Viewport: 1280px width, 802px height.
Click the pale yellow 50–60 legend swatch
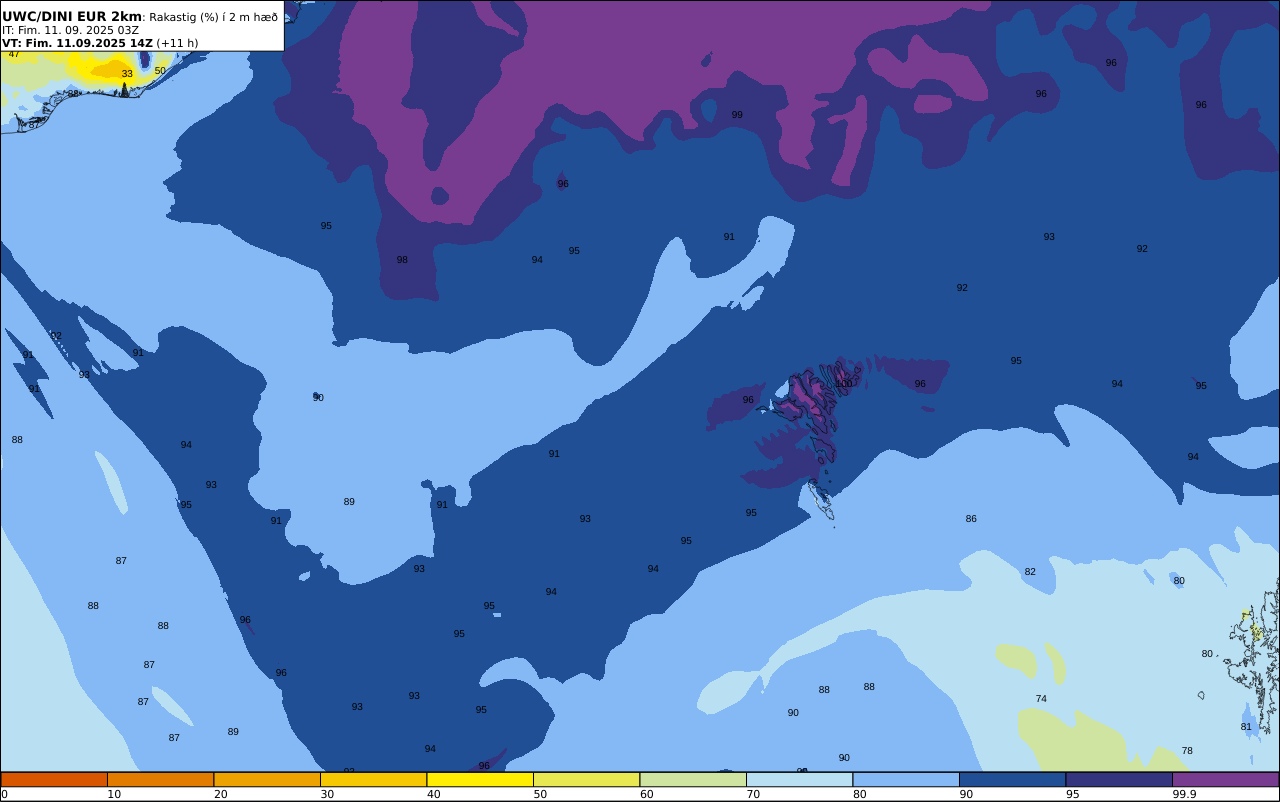(x=586, y=779)
